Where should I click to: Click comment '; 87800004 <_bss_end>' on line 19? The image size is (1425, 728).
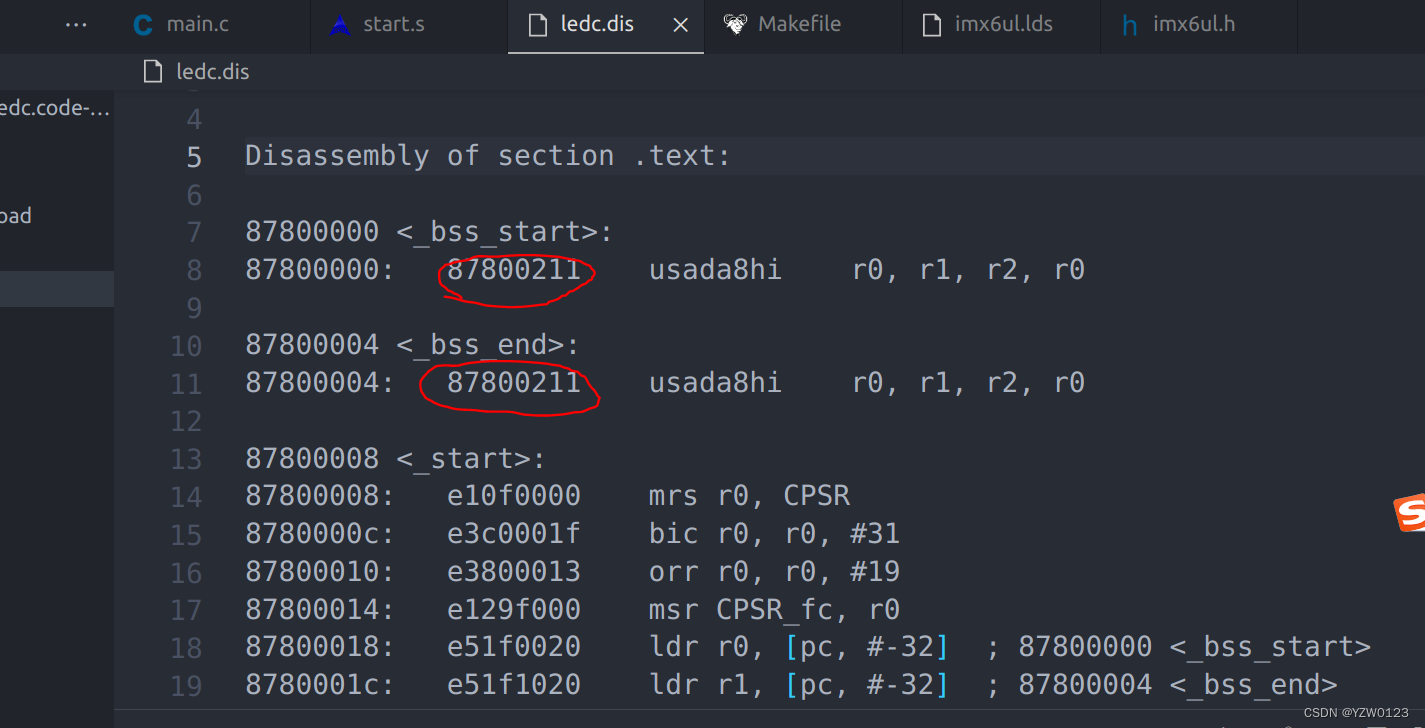[1161, 685]
